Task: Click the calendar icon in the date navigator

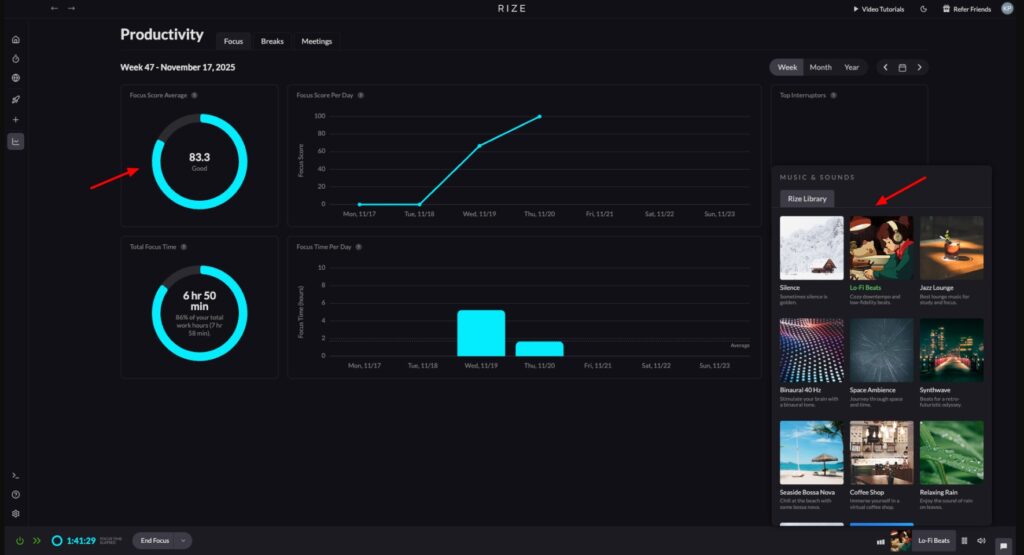Action: coord(902,67)
